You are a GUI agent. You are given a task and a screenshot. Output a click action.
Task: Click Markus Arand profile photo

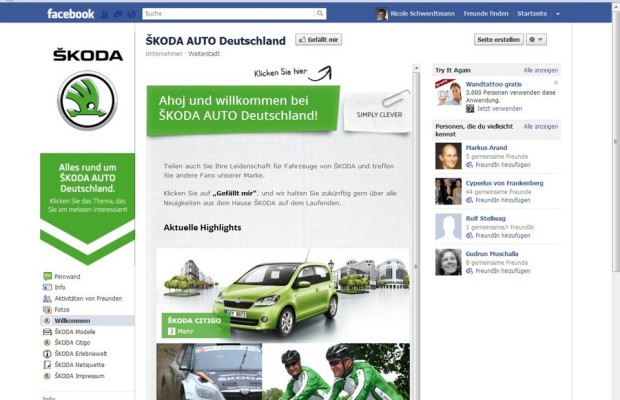(448, 156)
